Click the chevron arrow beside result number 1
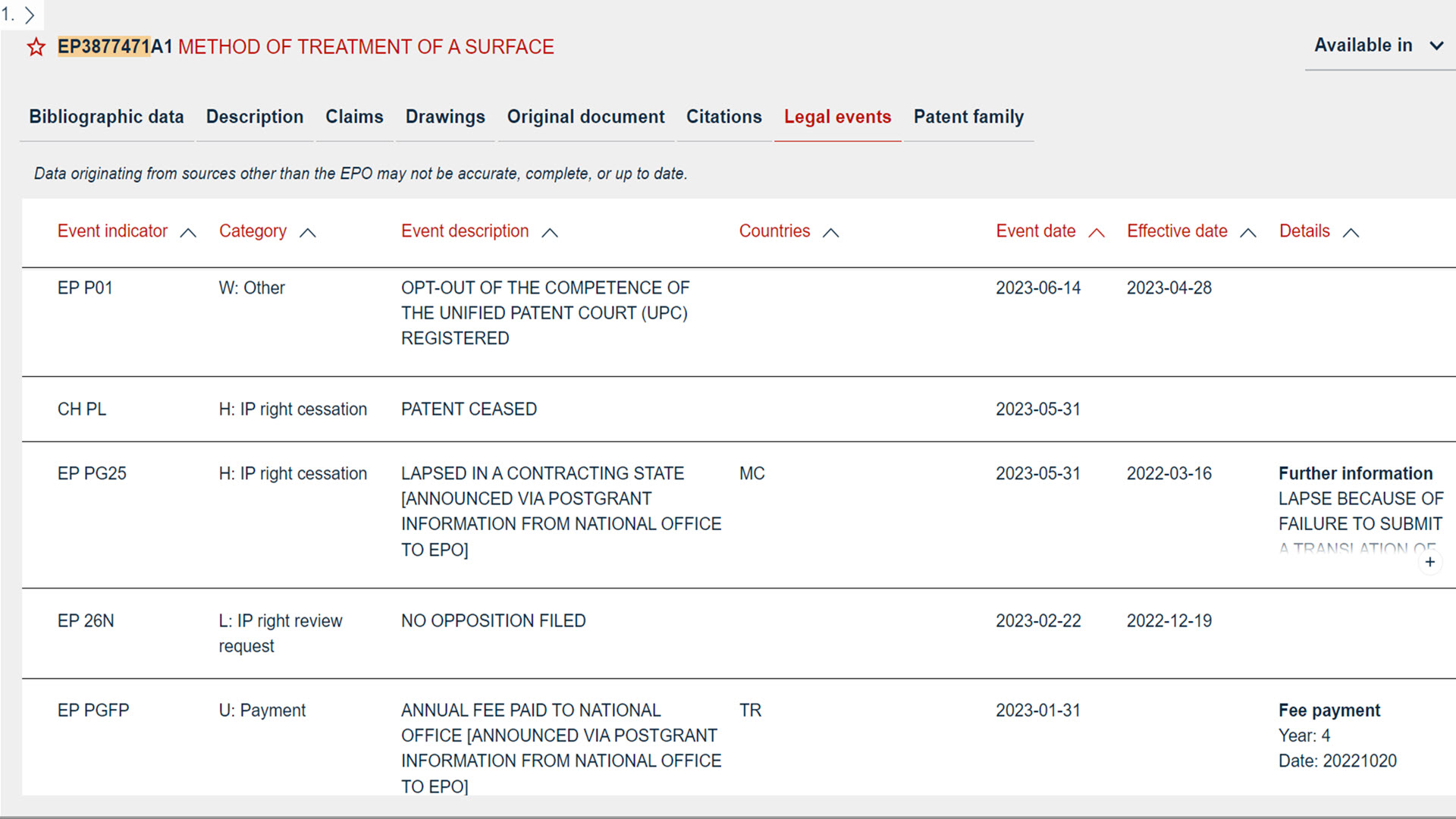Screen dimensions: 1456x819 coord(30,15)
